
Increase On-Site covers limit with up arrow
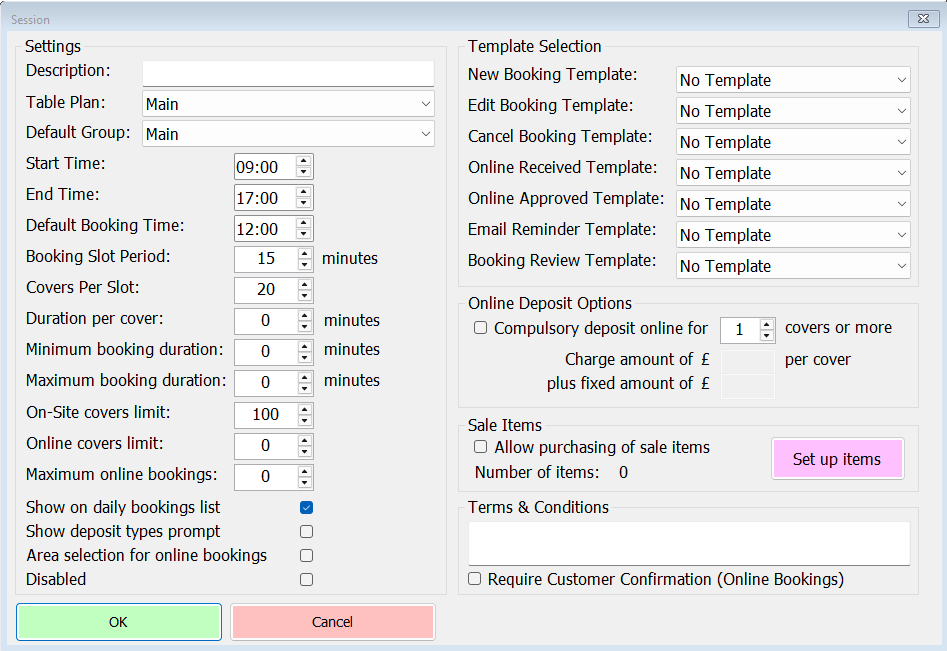coord(305,408)
